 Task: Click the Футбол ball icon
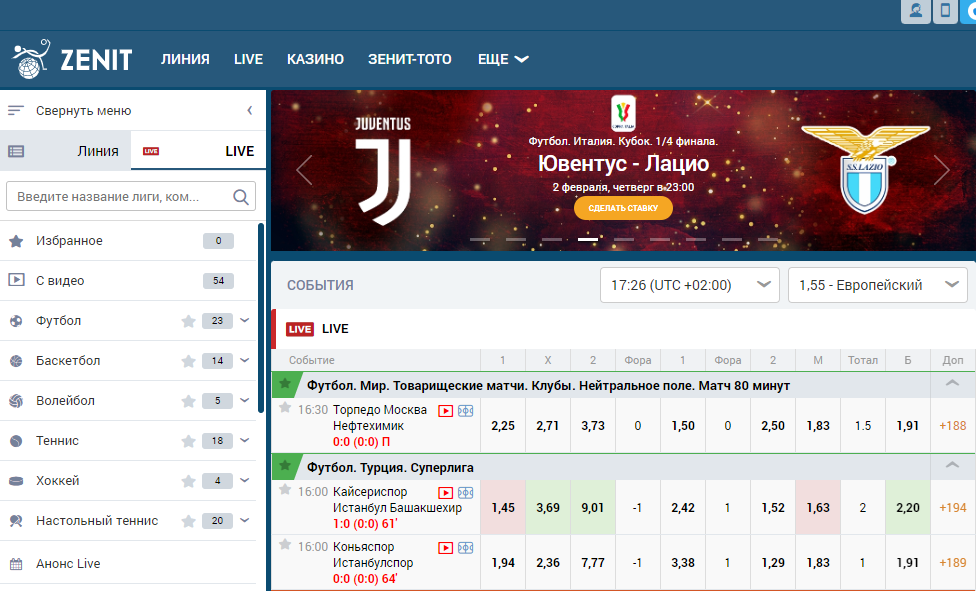tap(16, 321)
